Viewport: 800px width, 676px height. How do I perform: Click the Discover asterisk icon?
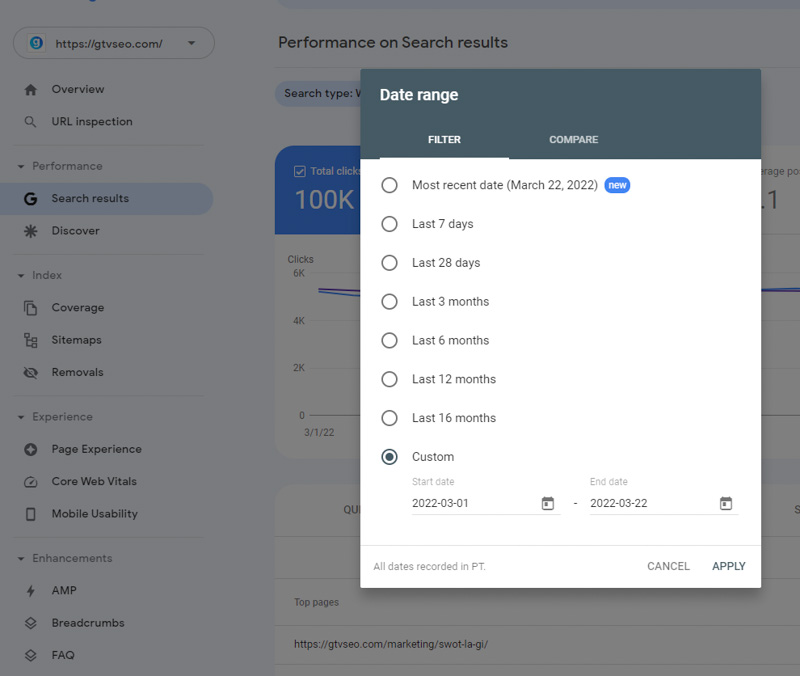coord(31,231)
